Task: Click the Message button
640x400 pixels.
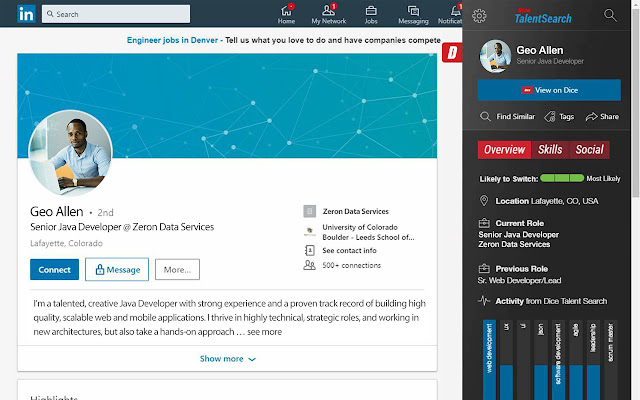Action: click(x=117, y=269)
